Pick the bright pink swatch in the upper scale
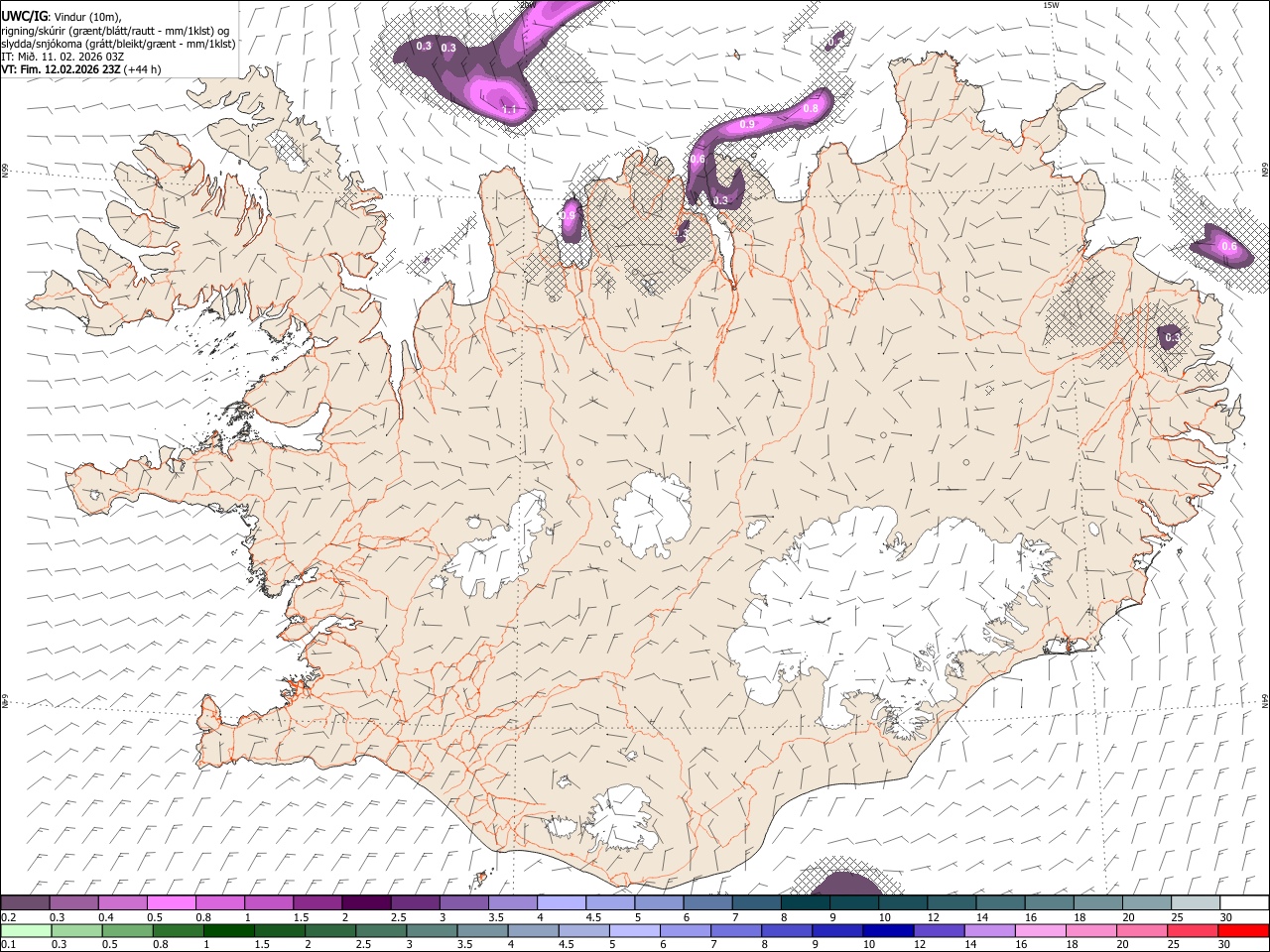Image resolution: width=1270 pixels, height=952 pixels. coord(172,902)
